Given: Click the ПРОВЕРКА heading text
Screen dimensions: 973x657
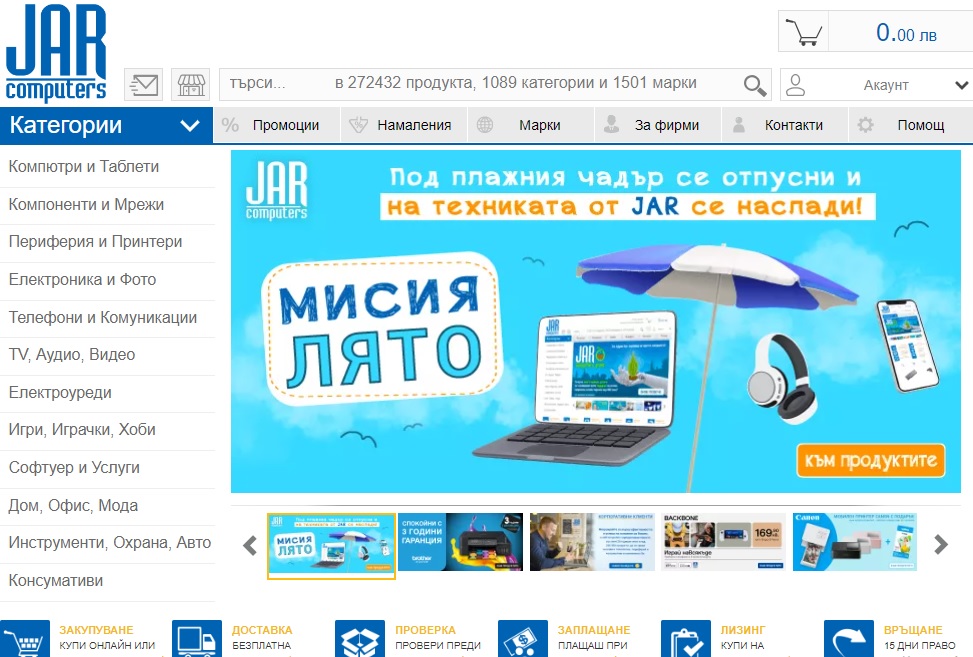Looking at the screenshot, I should click(x=425, y=630).
